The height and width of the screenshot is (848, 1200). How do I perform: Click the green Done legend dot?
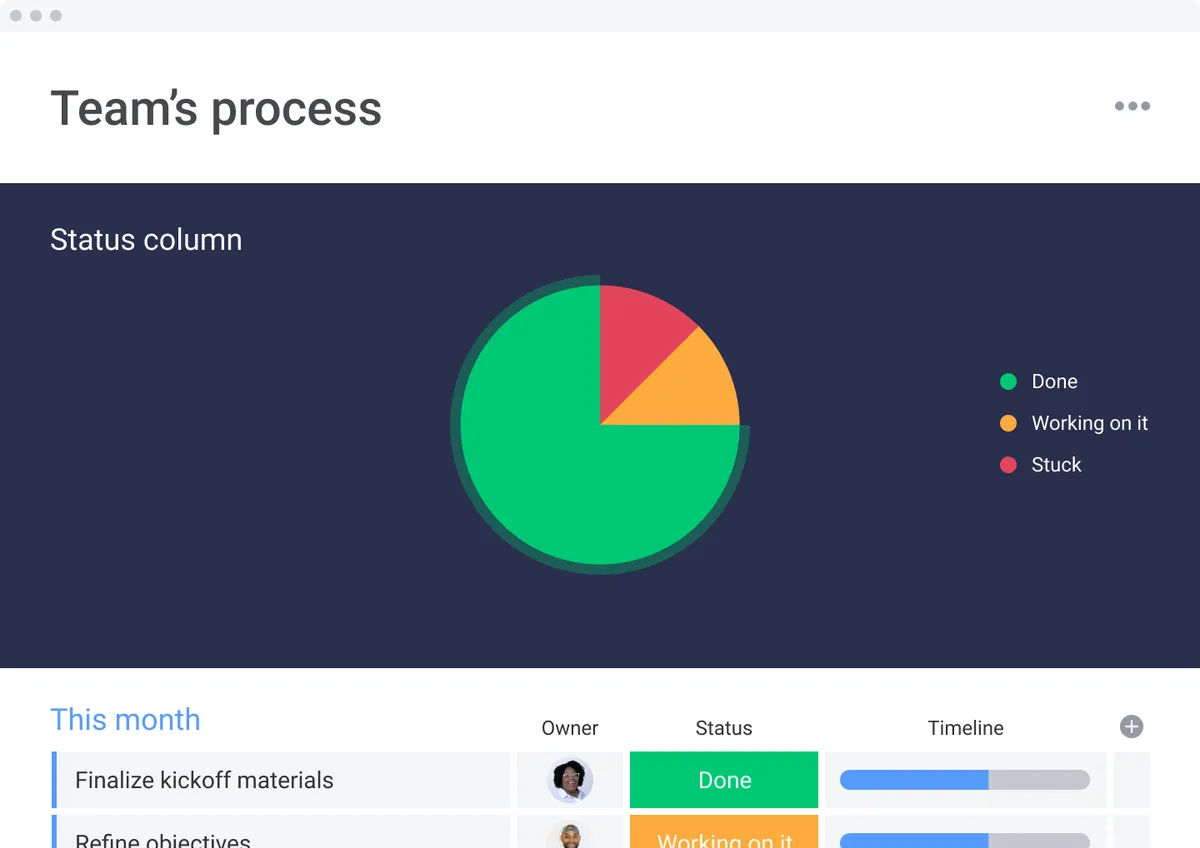point(1008,381)
